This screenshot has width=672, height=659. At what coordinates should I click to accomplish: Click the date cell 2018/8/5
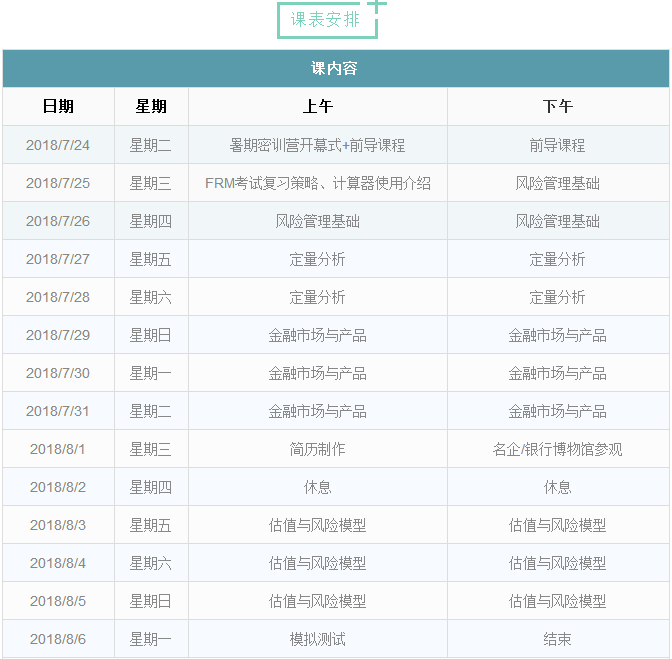coord(58,601)
